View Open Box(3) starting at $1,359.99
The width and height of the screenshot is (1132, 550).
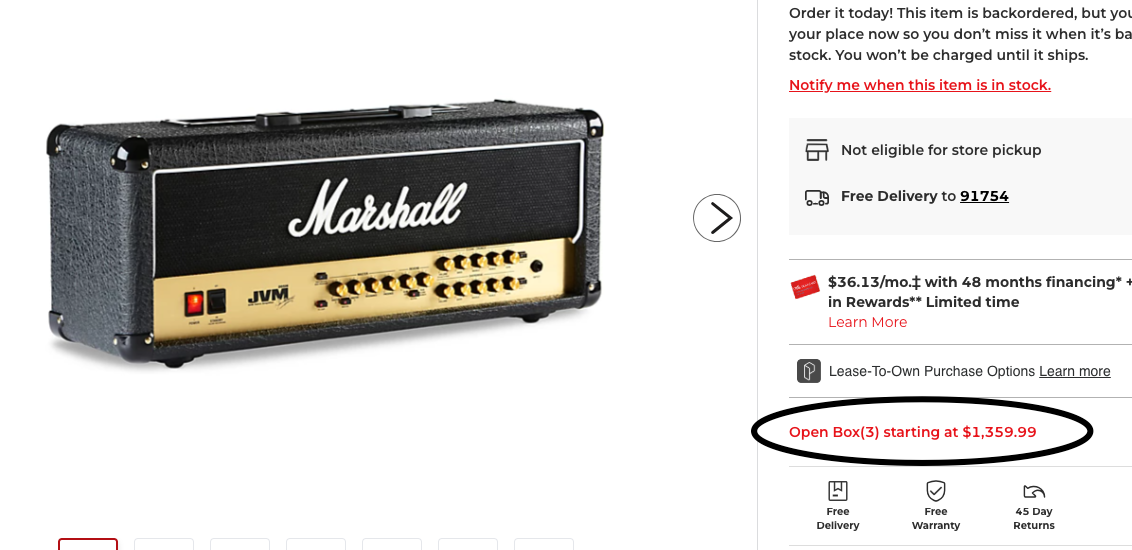(912, 432)
